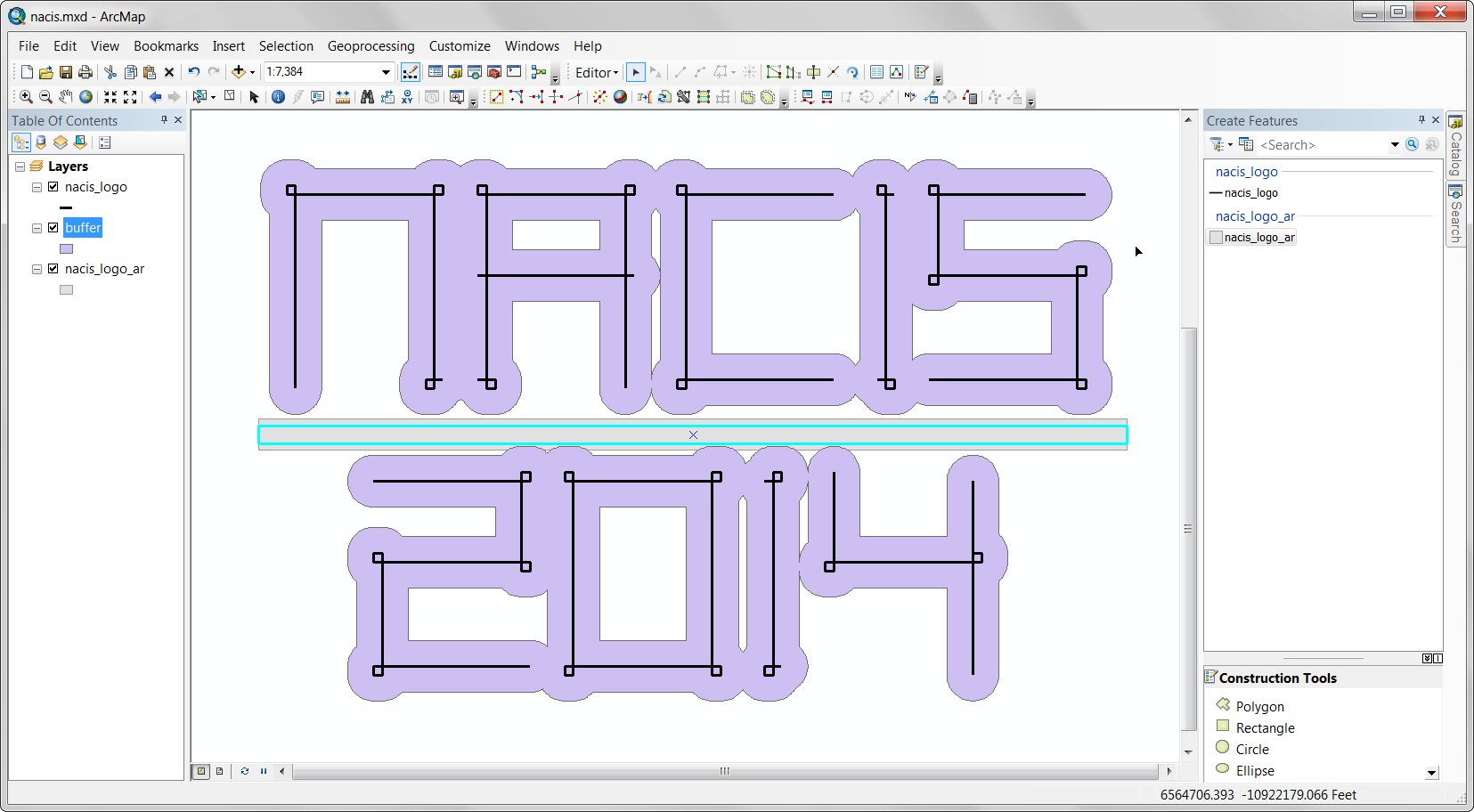Open the ArcToolbox window icon
Screen dimensions: 1474x812
(494, 72)
